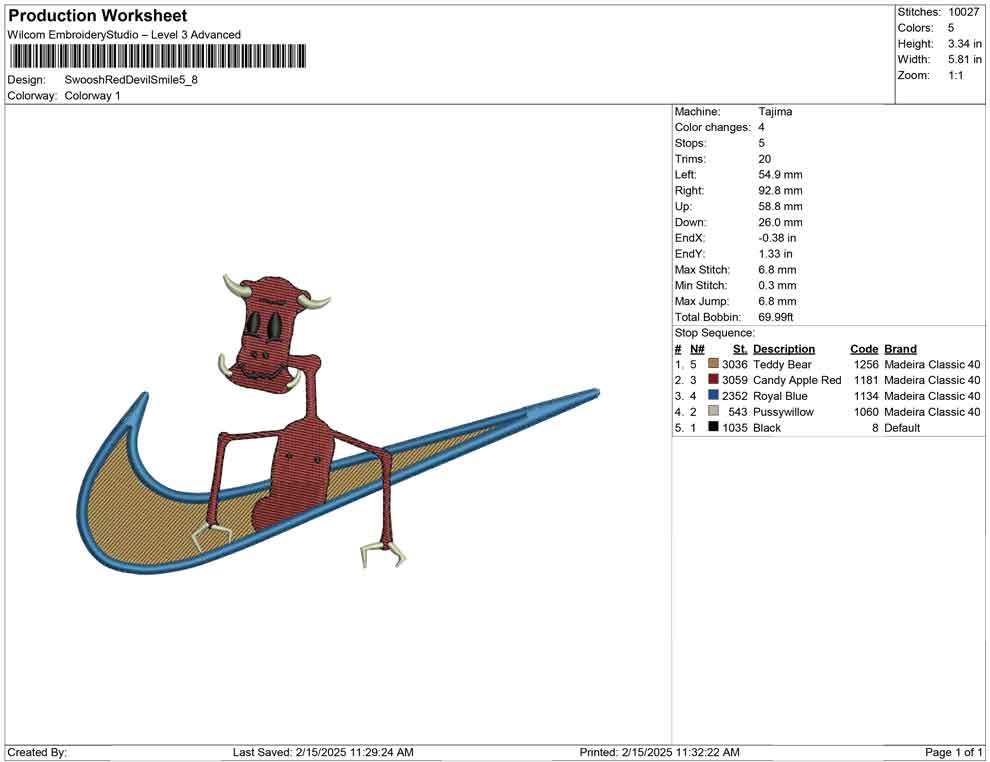
Task: Click the EndY value '1.33 in'
Action: [x=776, y=254]
